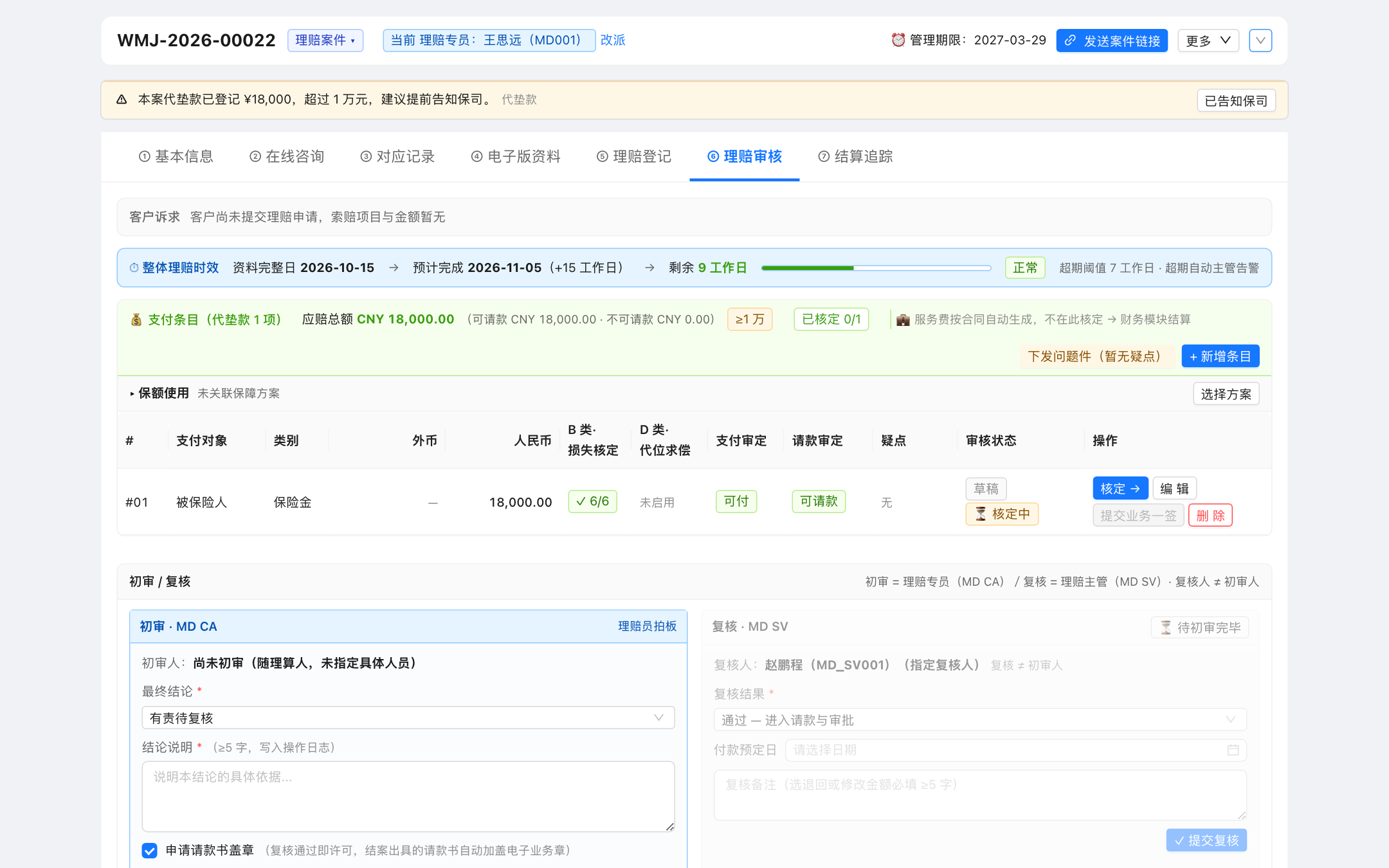This screenshot has width=1389, height=868.
Task: Click the hourglass icon in 待初审完毕
Action: [1166, 628]
